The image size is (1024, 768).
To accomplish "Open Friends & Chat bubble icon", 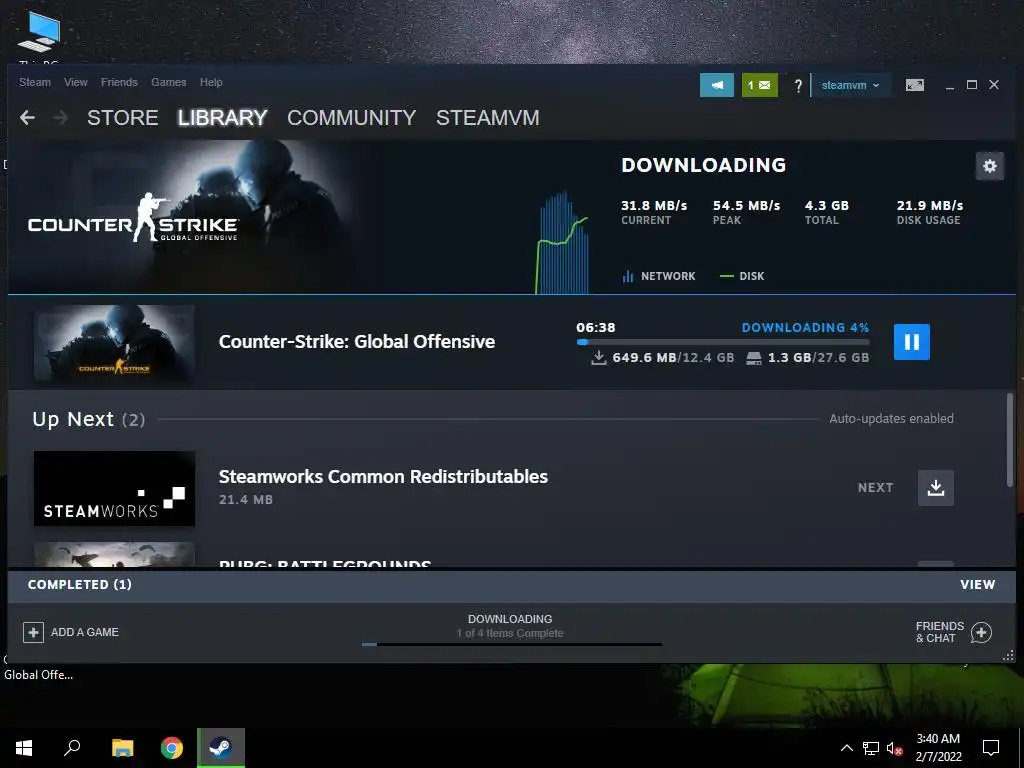I will click(x=981, y=632).
